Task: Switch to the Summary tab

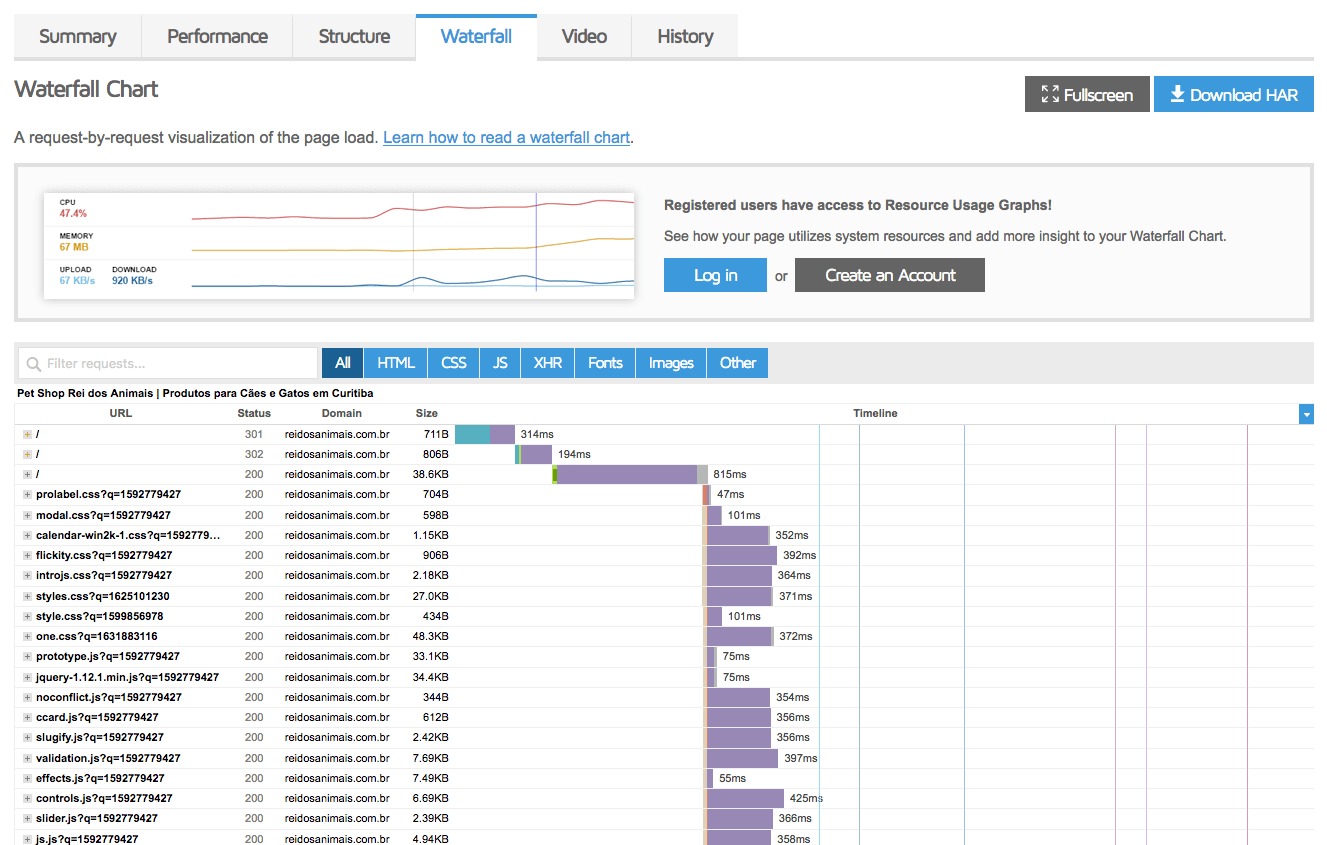Action: [78, 37]
